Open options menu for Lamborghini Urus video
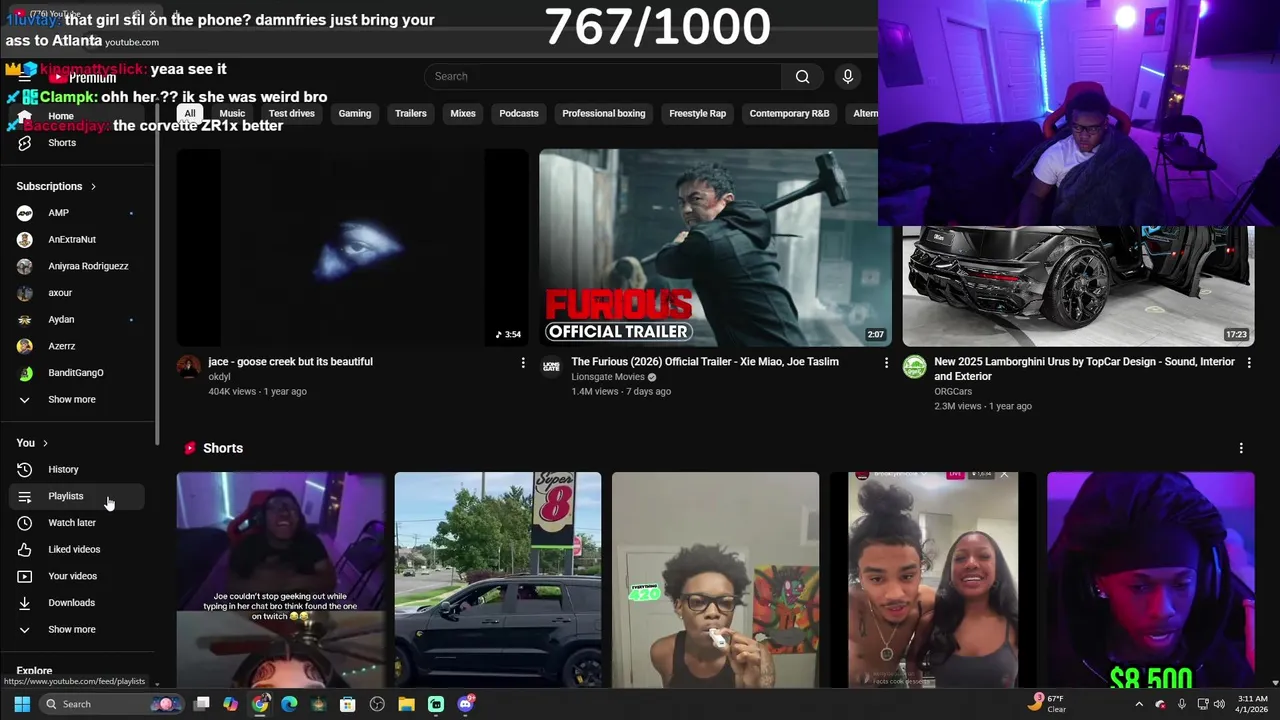The width and height of the screenshot is (1280, 720). (x=1248, y=363)
